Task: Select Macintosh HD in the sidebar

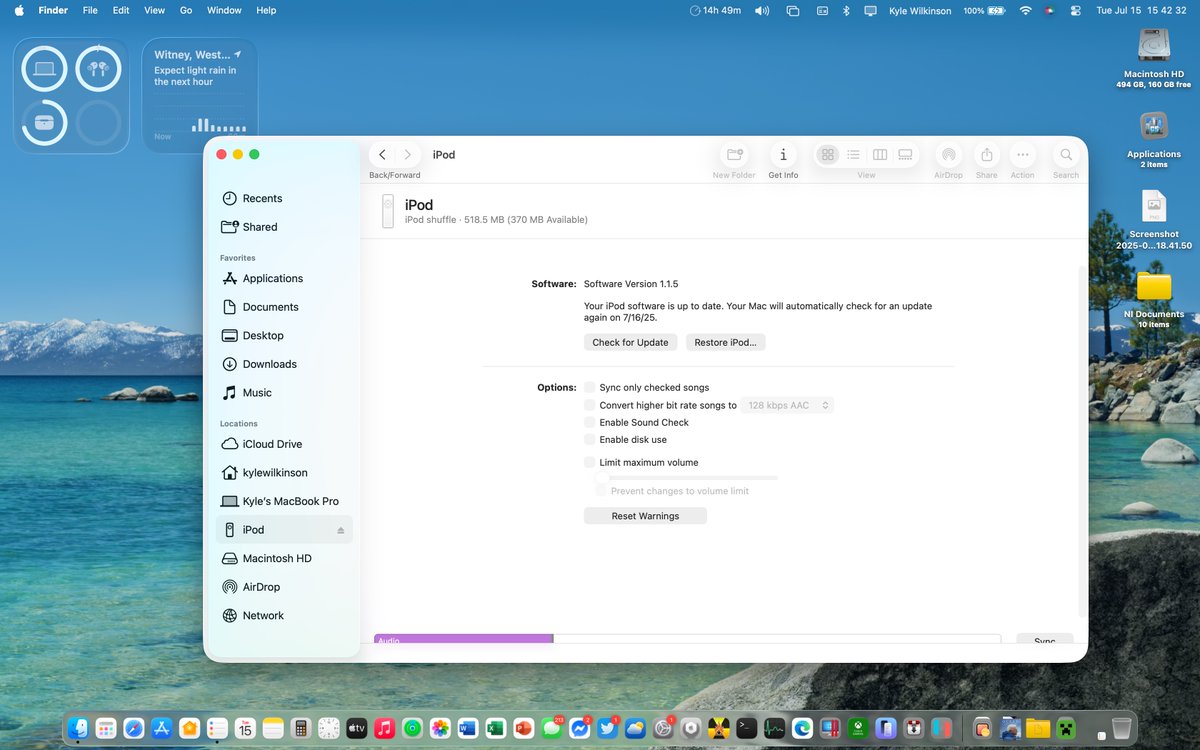Action: pyautogui.click(x=284, y=558)
